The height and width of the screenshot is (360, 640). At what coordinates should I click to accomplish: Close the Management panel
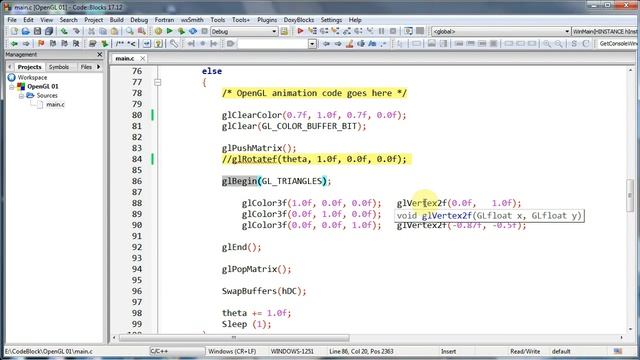(x=100, y=54)
